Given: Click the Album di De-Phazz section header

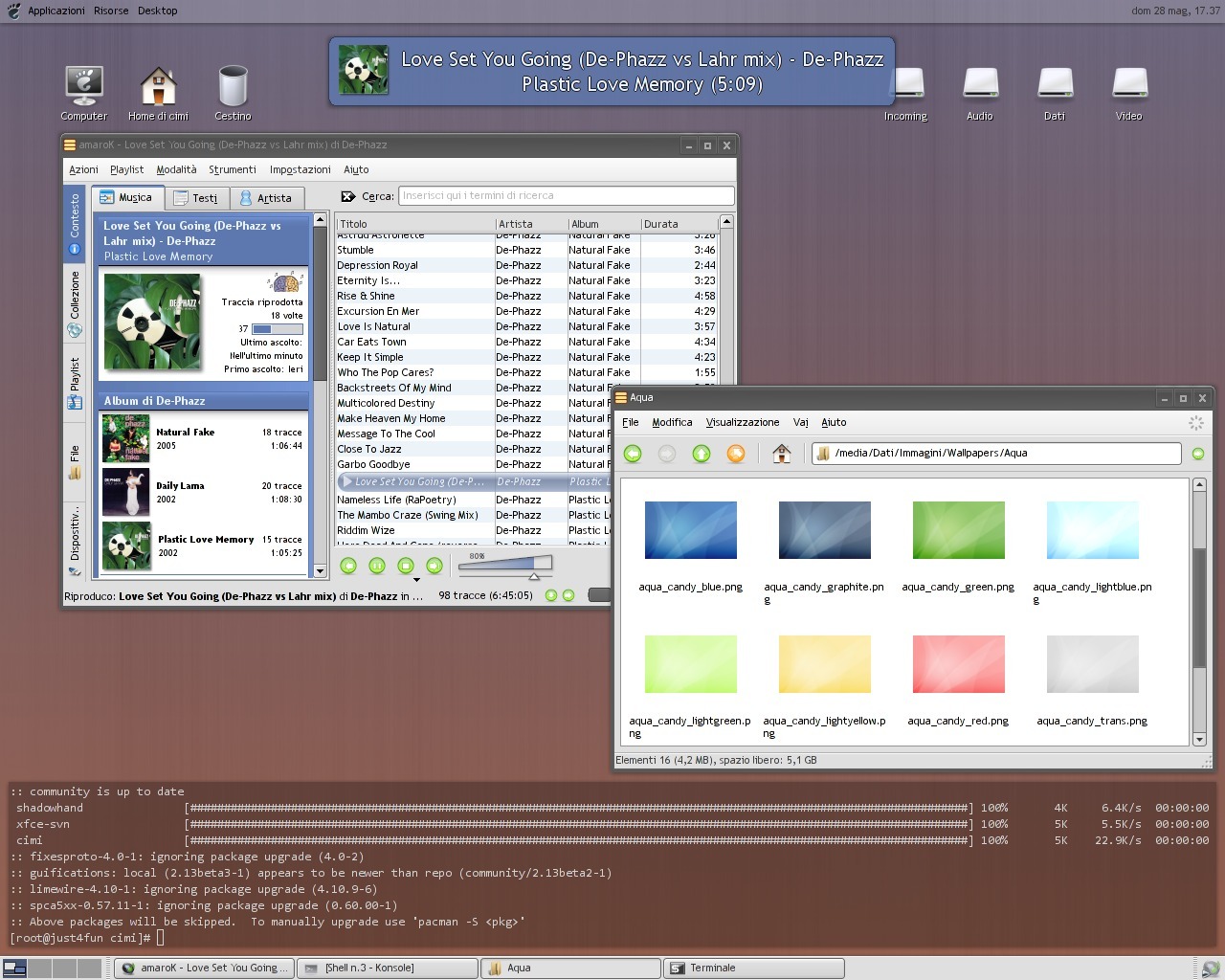Looking at the screenshot, I should [204, 401].
